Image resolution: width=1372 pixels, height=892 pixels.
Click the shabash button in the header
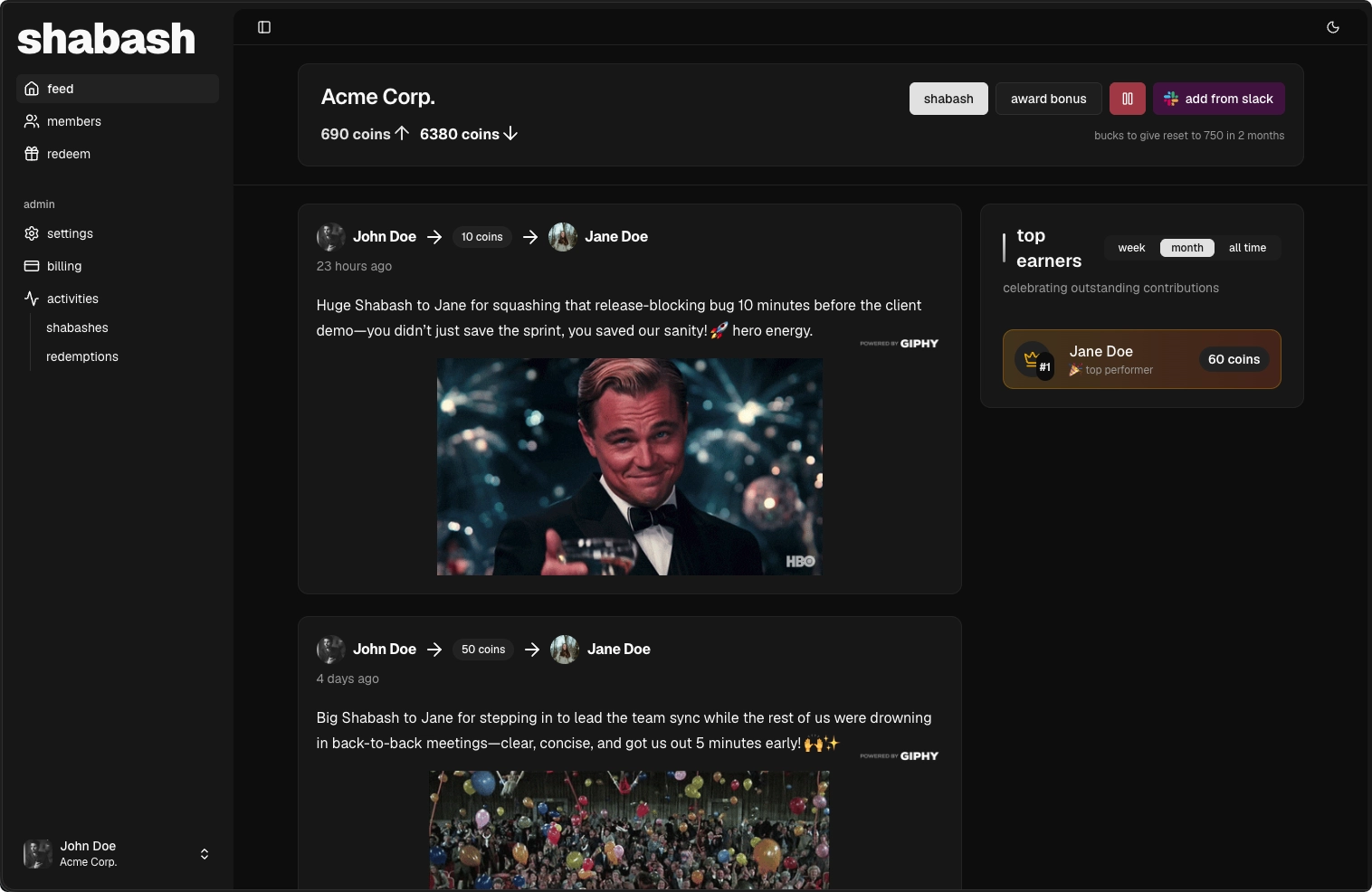[948, 99]
